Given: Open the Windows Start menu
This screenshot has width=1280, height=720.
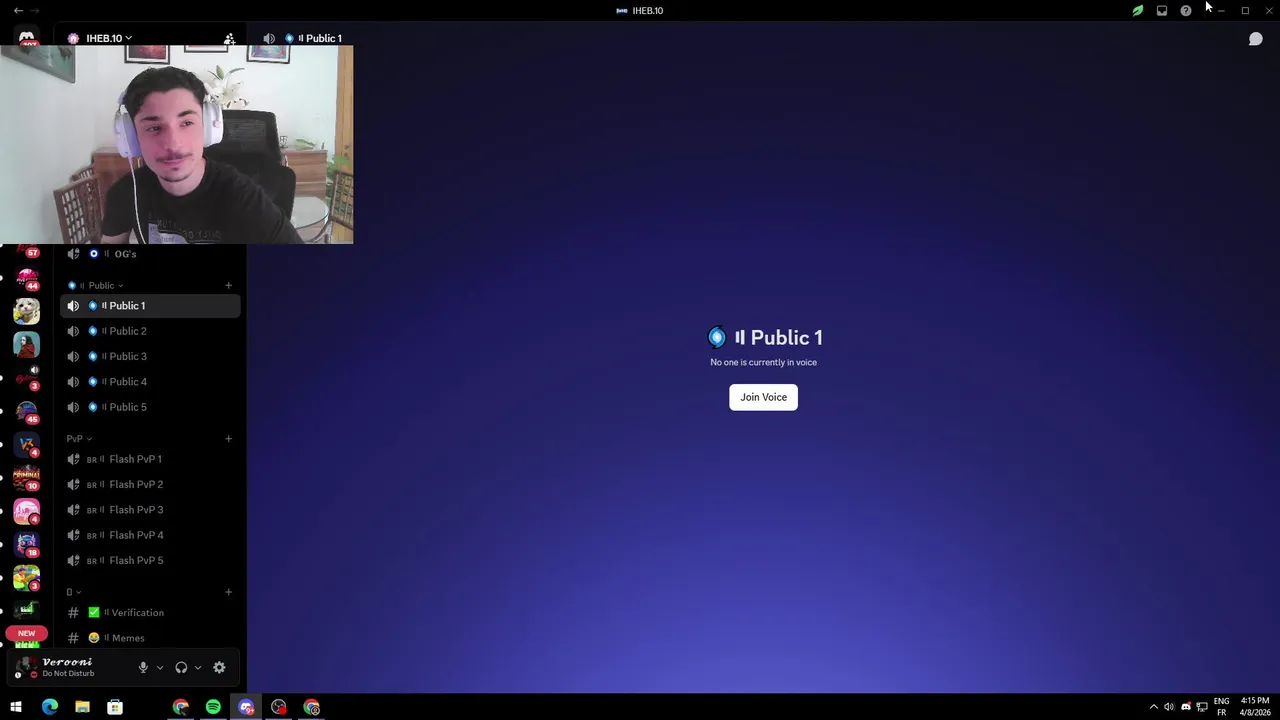Looking at the screenshot, I should tap(16, 707).
